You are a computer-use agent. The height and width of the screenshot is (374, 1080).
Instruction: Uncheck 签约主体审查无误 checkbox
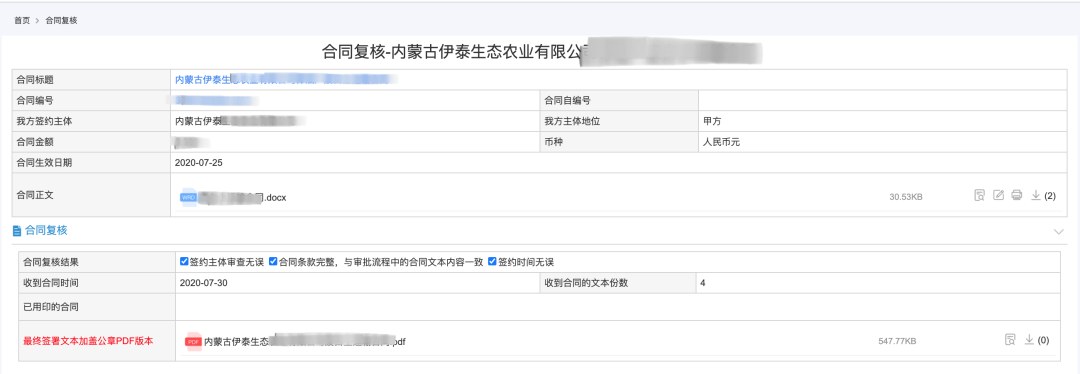(184, 262)
